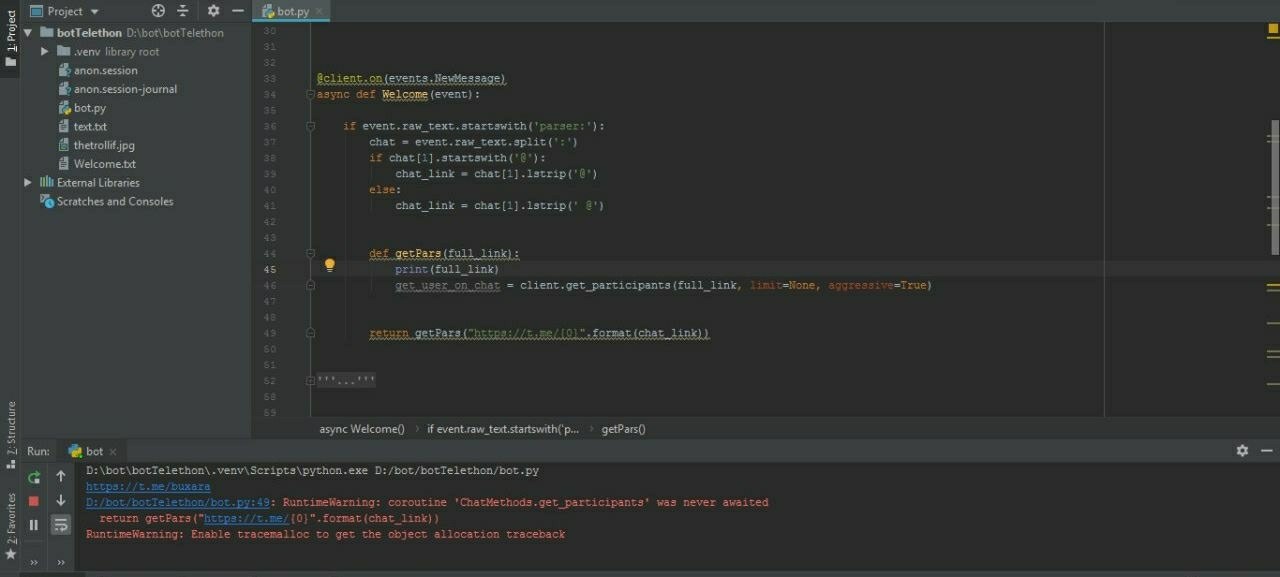
Task: Toggle soft-wrap in the Run console
Action: pyautogui.click(x=61, y=524)
